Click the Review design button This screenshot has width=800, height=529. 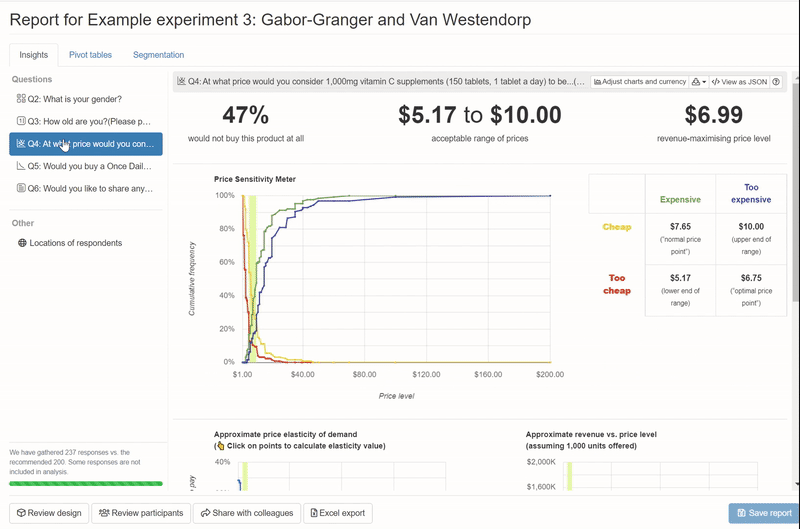pyautogui.click(x=49, y=513)
